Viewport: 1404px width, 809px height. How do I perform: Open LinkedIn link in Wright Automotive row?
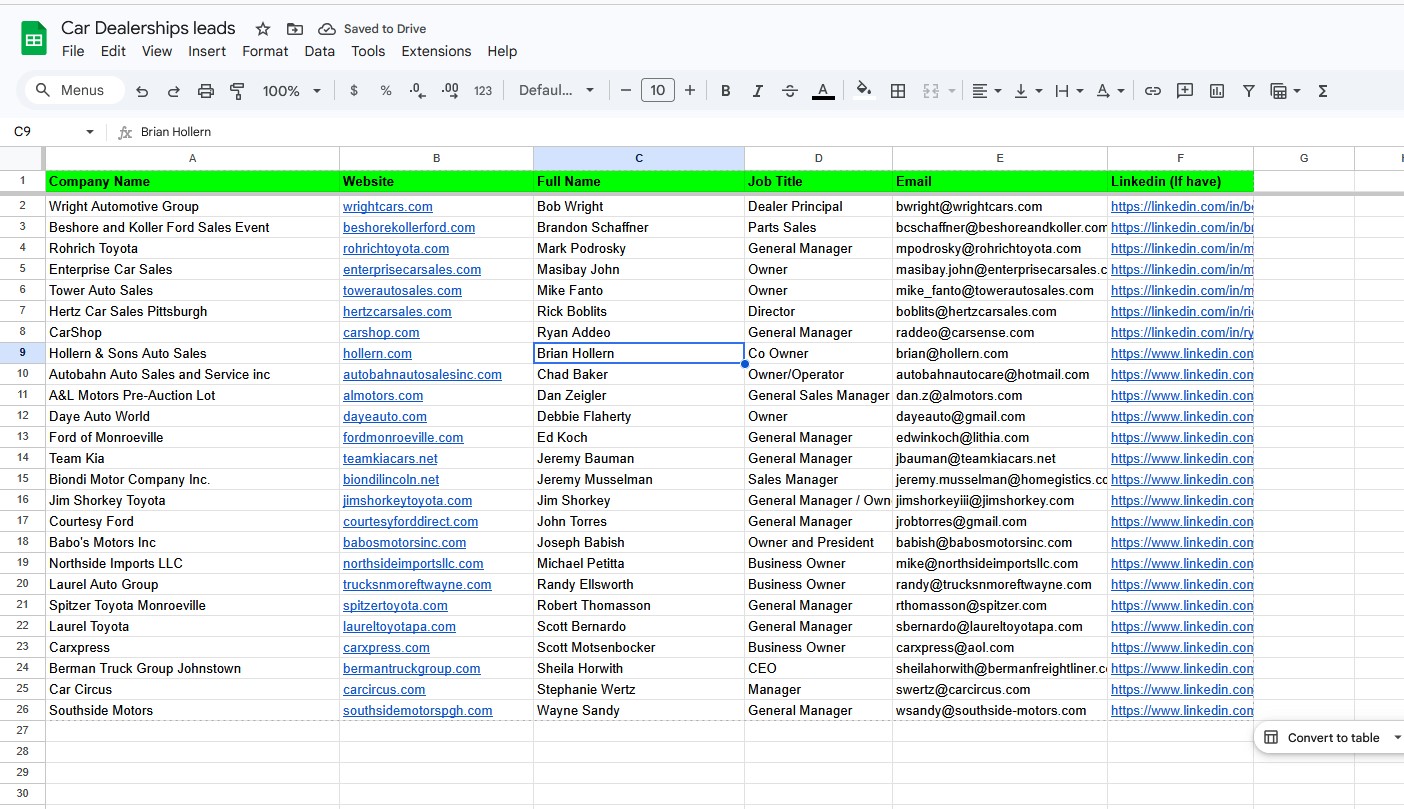click(1182, 207)
